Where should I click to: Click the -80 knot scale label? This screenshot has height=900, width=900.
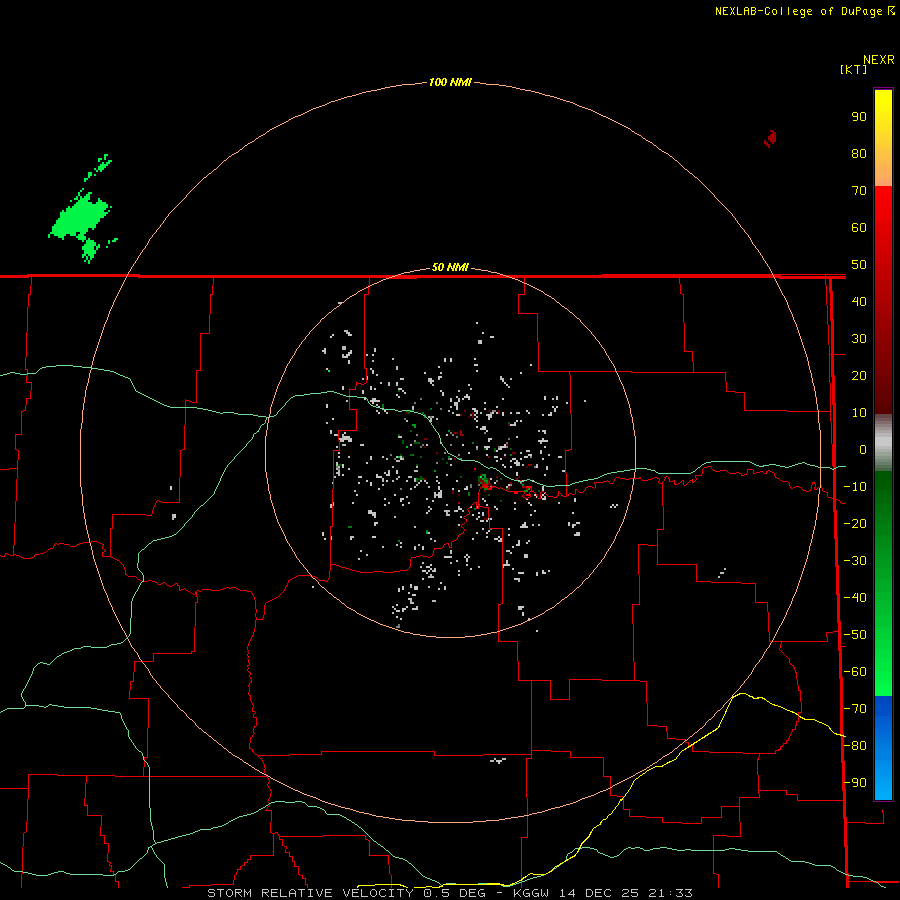coord(855,746)
